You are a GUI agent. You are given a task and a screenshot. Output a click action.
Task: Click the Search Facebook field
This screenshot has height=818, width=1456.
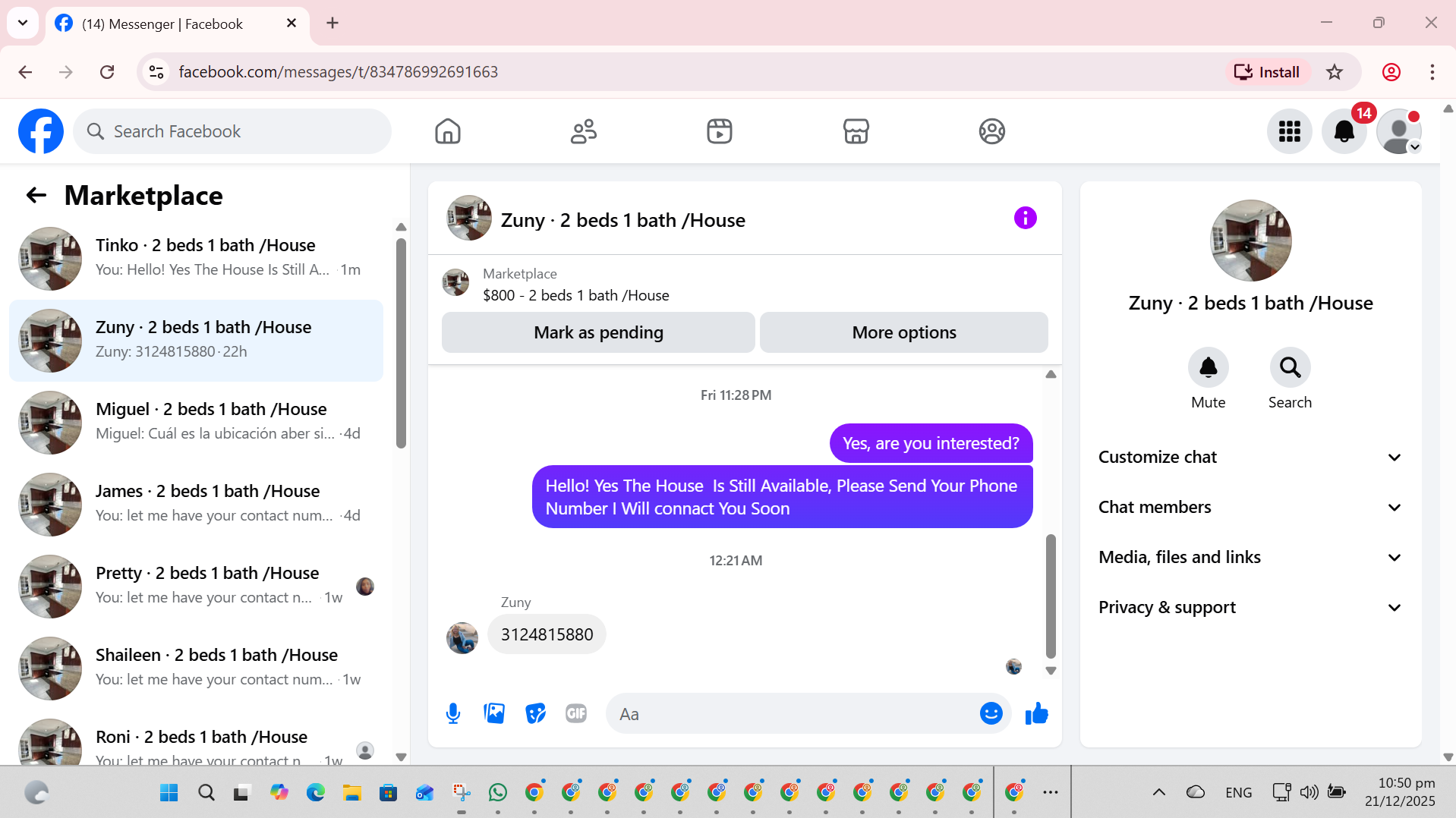232,131
